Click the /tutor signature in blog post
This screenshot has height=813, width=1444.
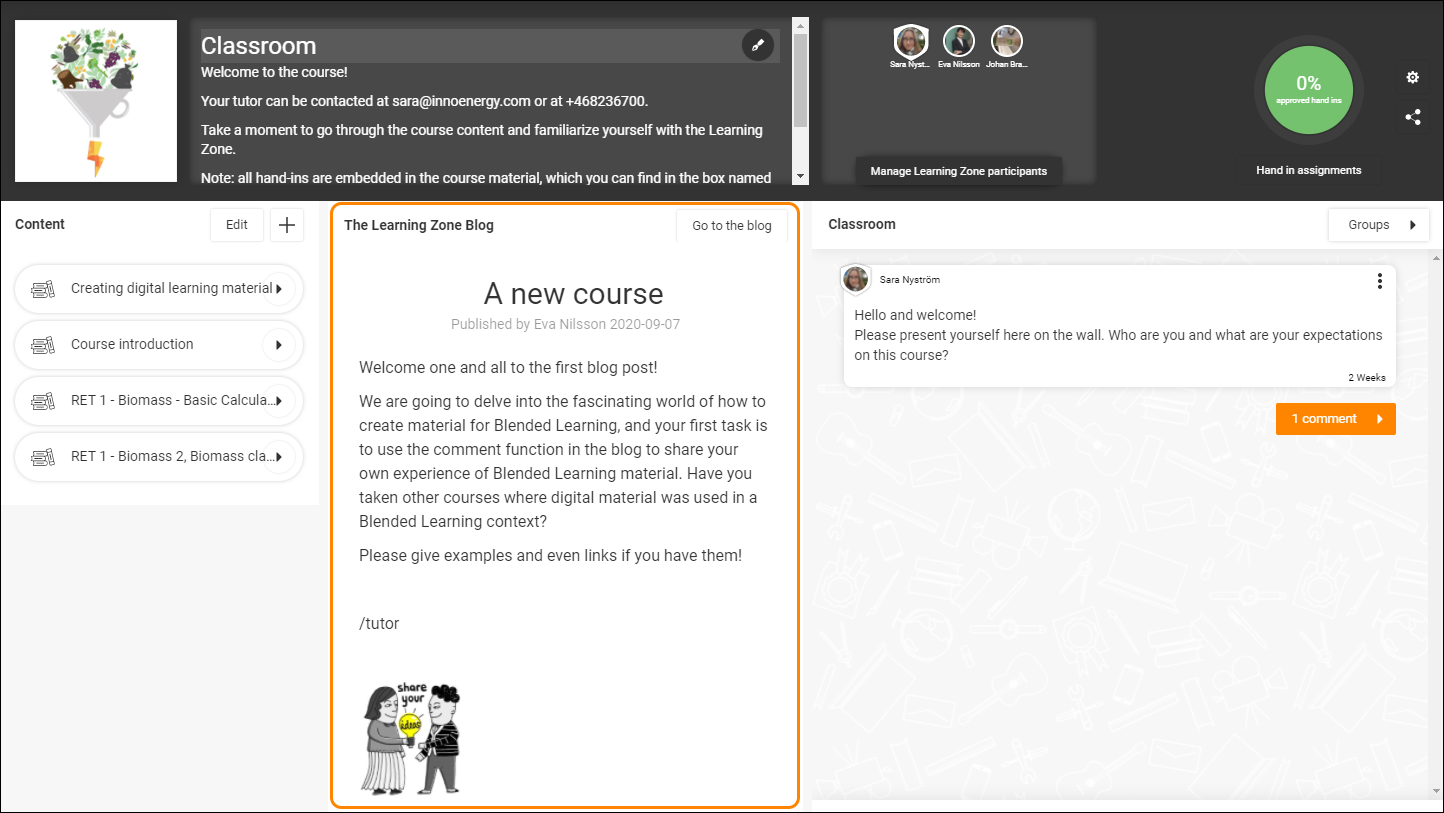[x=379, y=624]
